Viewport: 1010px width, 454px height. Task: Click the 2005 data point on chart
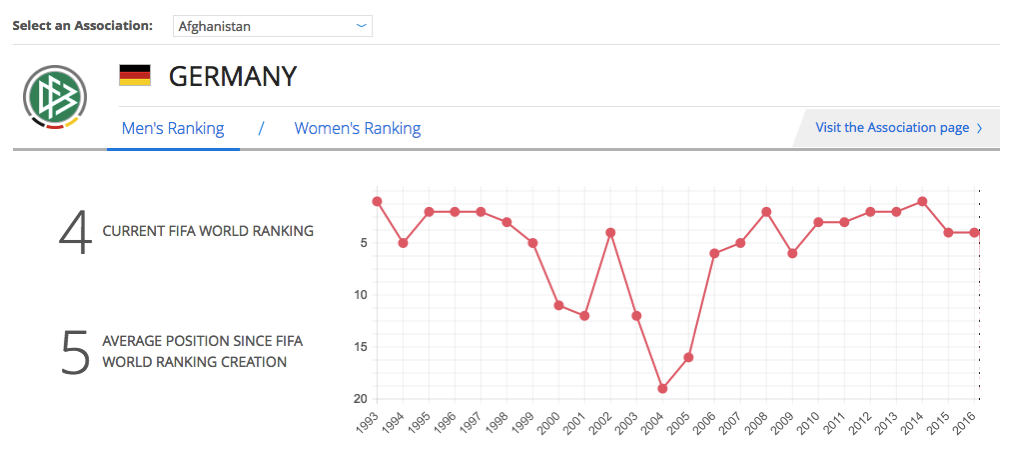(688, 357)
